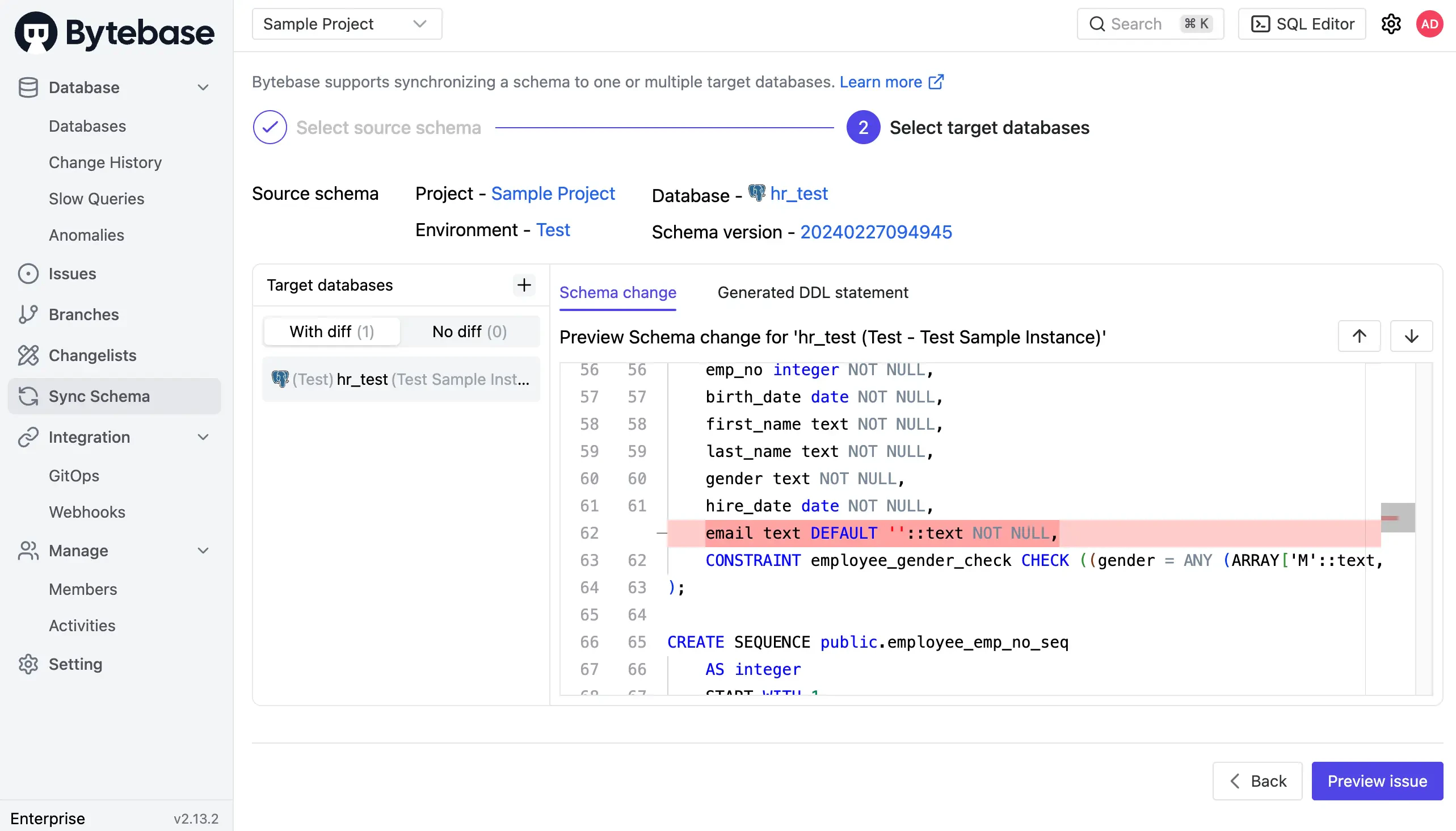Click the Search input field

tap(1135, 24)
